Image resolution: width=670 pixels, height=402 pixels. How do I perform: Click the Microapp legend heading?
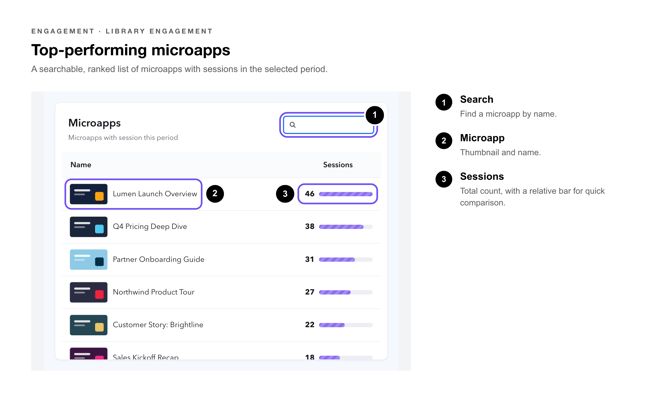(x=482, y=138)
